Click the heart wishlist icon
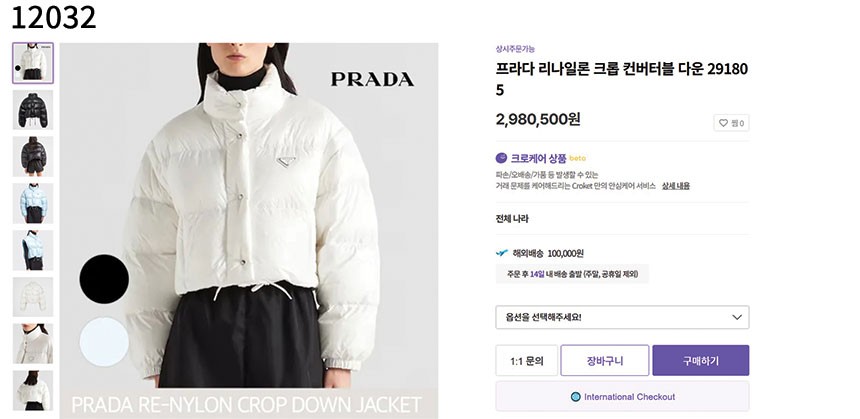This screenshot has width=860, height=419. click(x=723, y=123)
